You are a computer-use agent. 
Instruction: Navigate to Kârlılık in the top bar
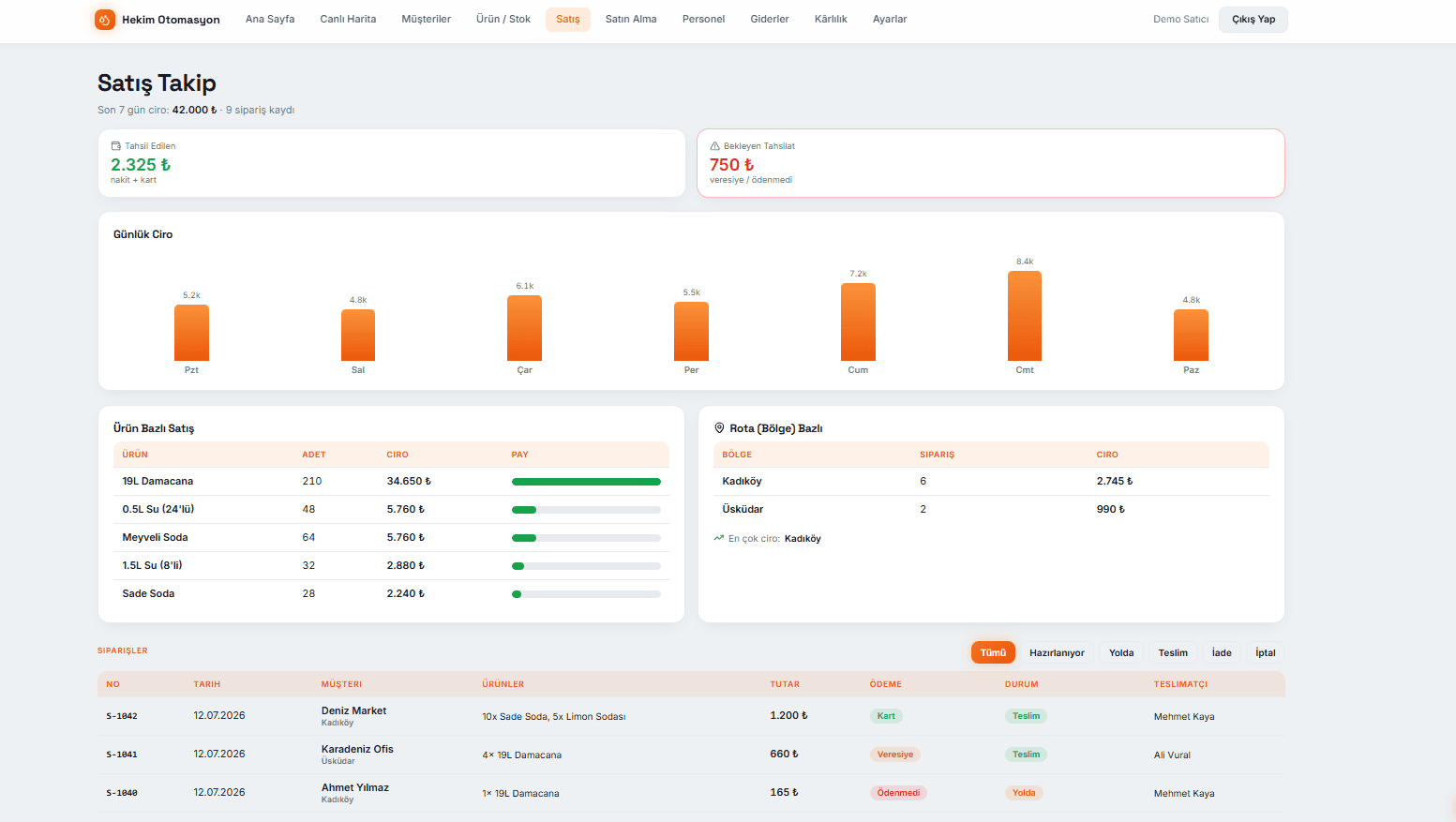coord(831,19)
